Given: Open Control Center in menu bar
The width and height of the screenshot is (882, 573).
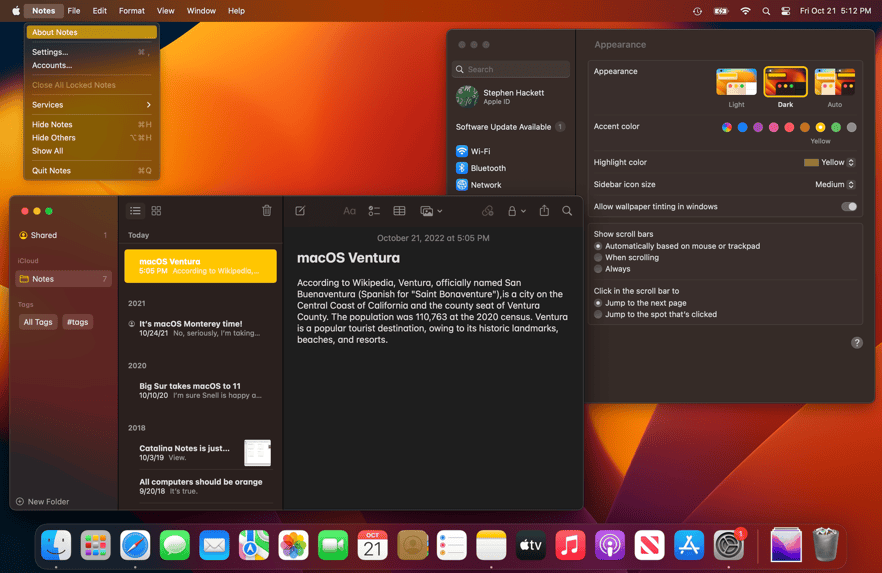Looking at the screenshot, I should pyautogui.click(x=786, y=11).
